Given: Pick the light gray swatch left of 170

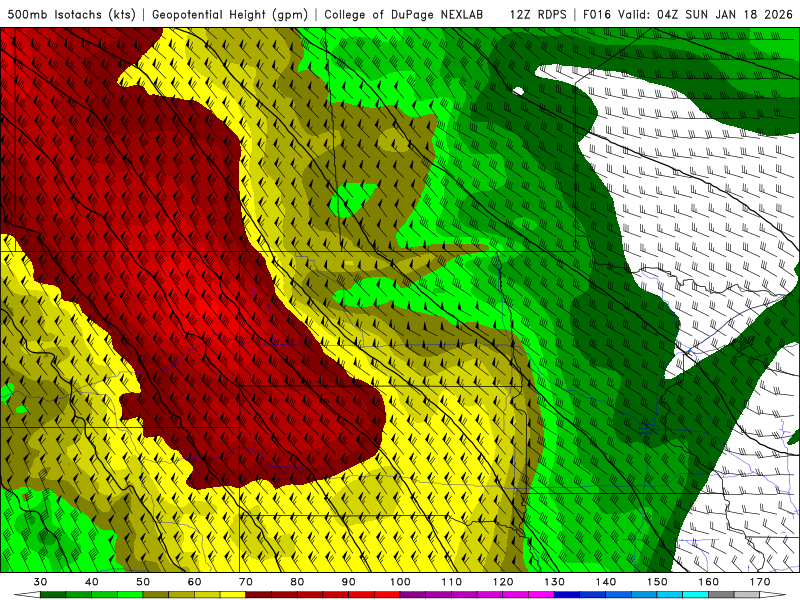Looking at the screenshot, I should tap(747, 595).
